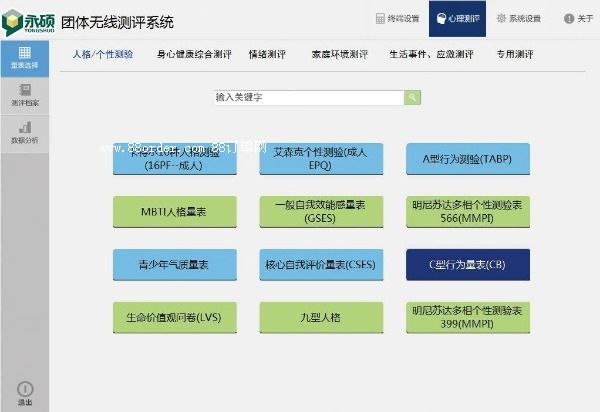
Task: Open 终端设置 in the top bar
Action: coord(397,18)
